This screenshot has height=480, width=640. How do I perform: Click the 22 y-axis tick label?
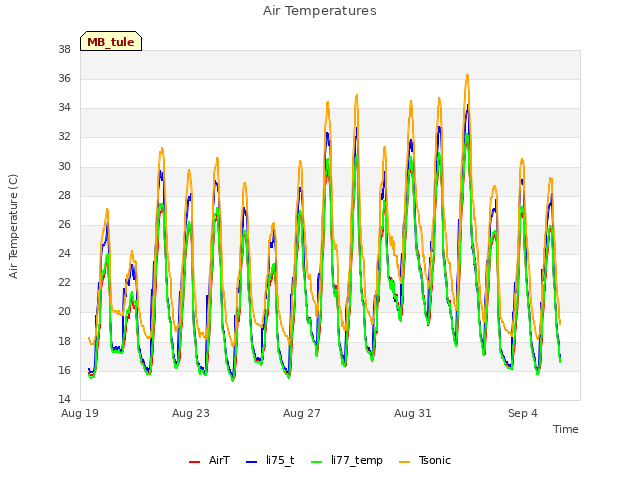(64, 283)
